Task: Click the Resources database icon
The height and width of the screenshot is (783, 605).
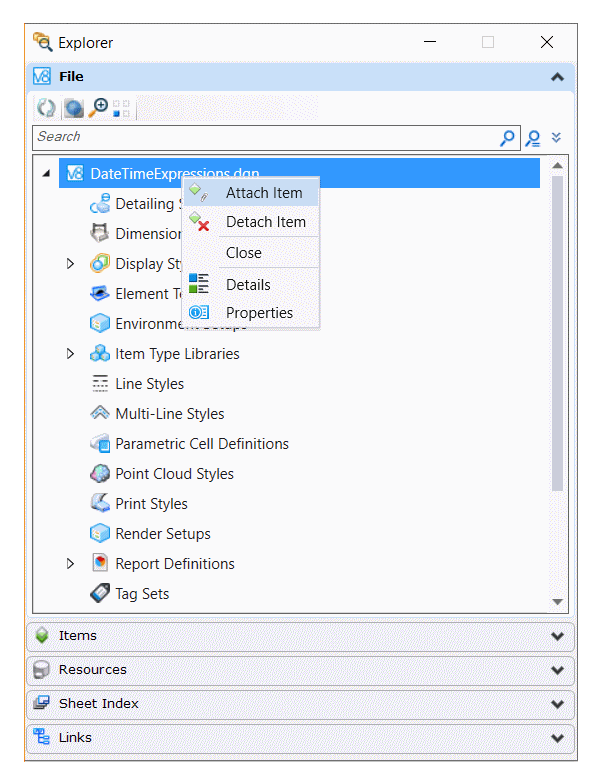Action: 41,670
